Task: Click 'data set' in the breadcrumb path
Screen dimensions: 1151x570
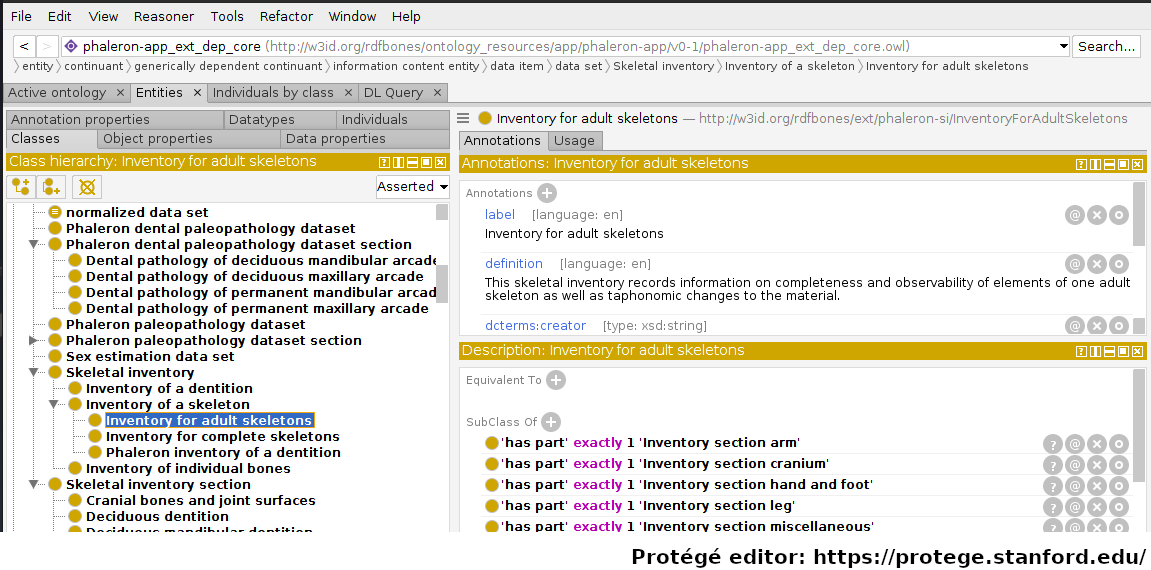Action: 578,67
